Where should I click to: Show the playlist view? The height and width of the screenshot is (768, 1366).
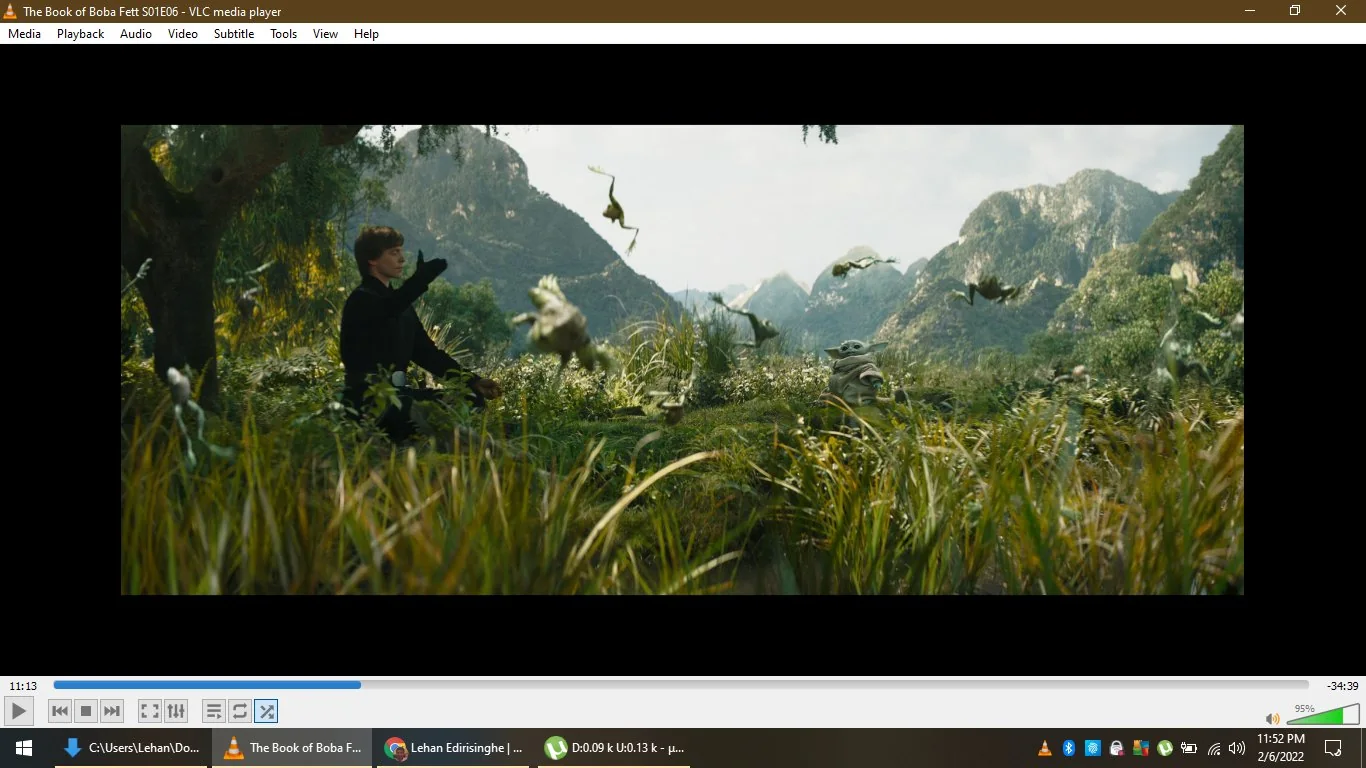click(x=214, y=711)
